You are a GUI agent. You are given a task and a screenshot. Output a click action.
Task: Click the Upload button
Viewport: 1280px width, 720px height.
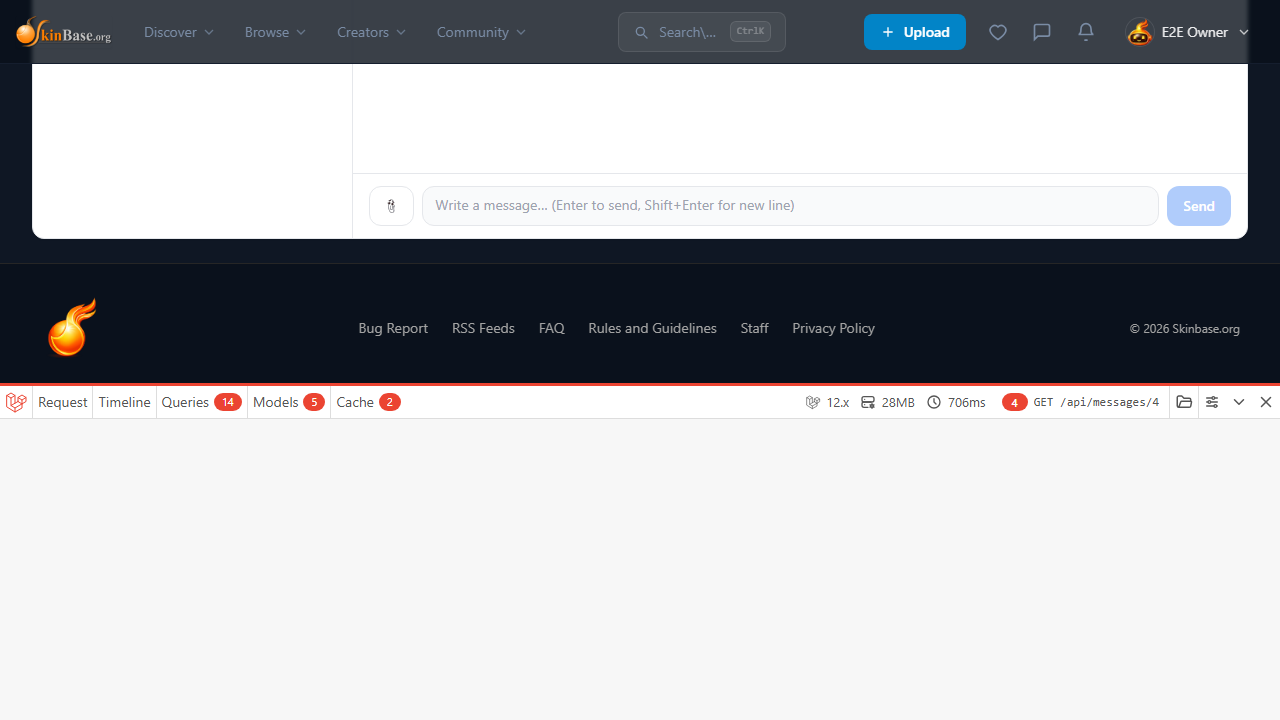pyautogui.click(x=914, y=32)
